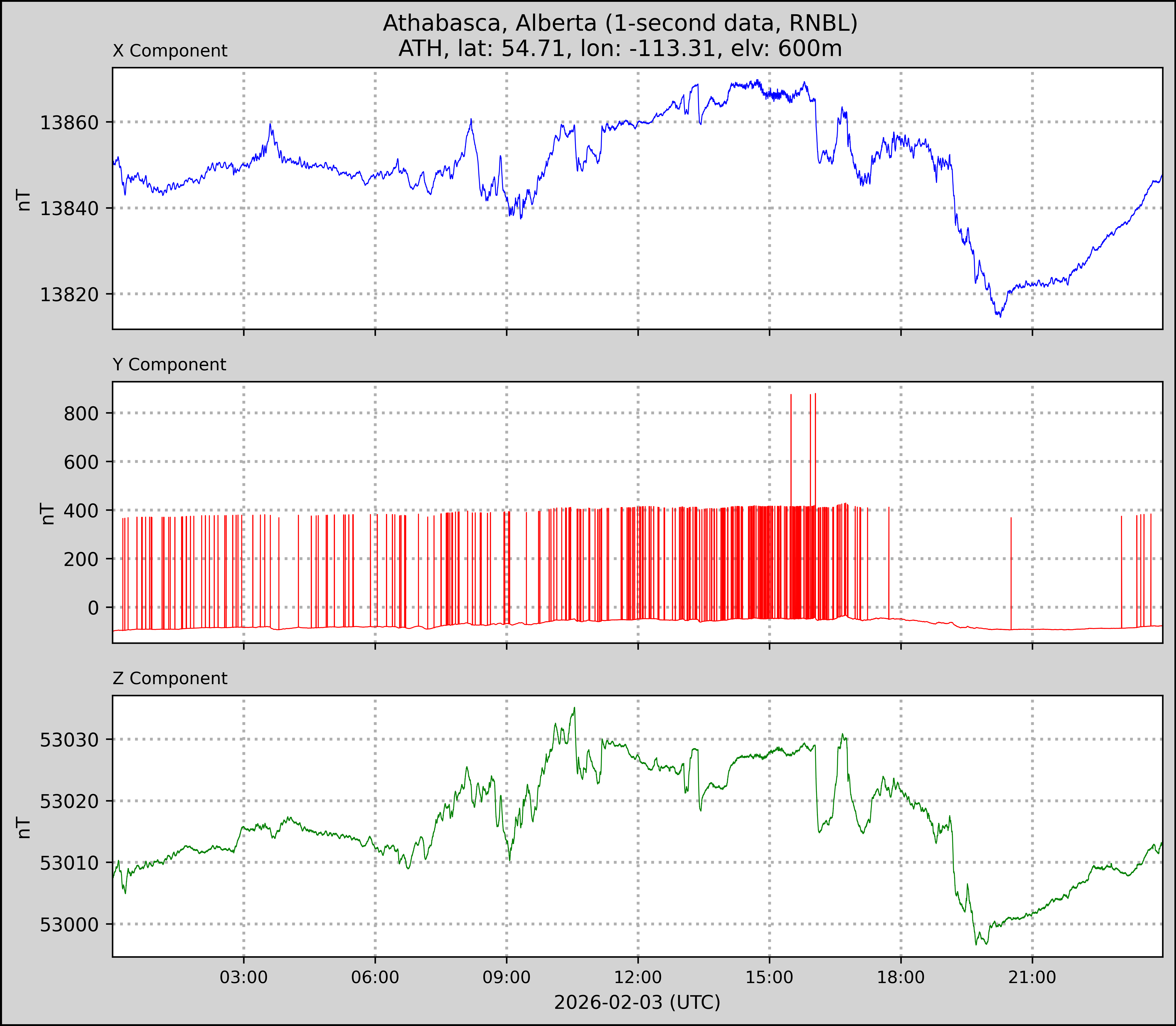Click the 800 tick label on Y plot
The height and width of the screenshot is (1026, 1176).
(x=81, y=413)
